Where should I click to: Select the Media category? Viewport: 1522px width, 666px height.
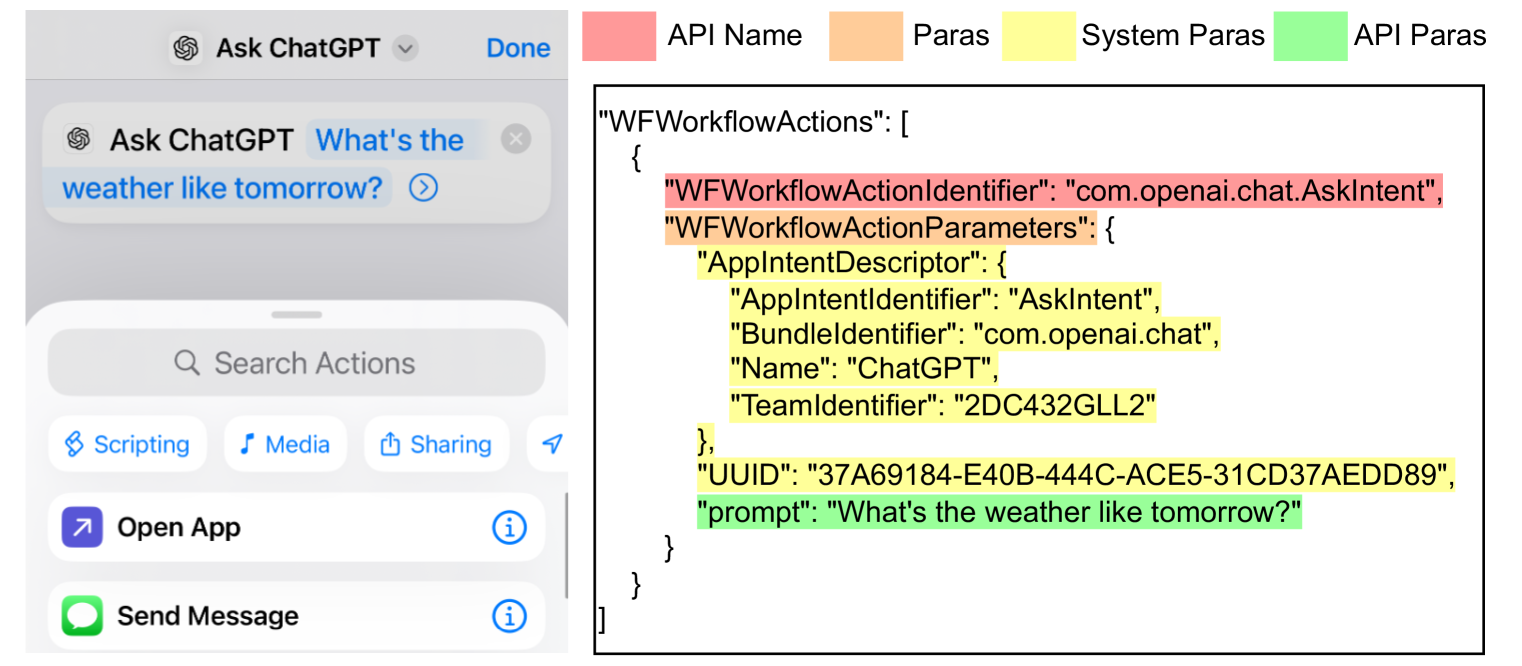tap(285, 444)
